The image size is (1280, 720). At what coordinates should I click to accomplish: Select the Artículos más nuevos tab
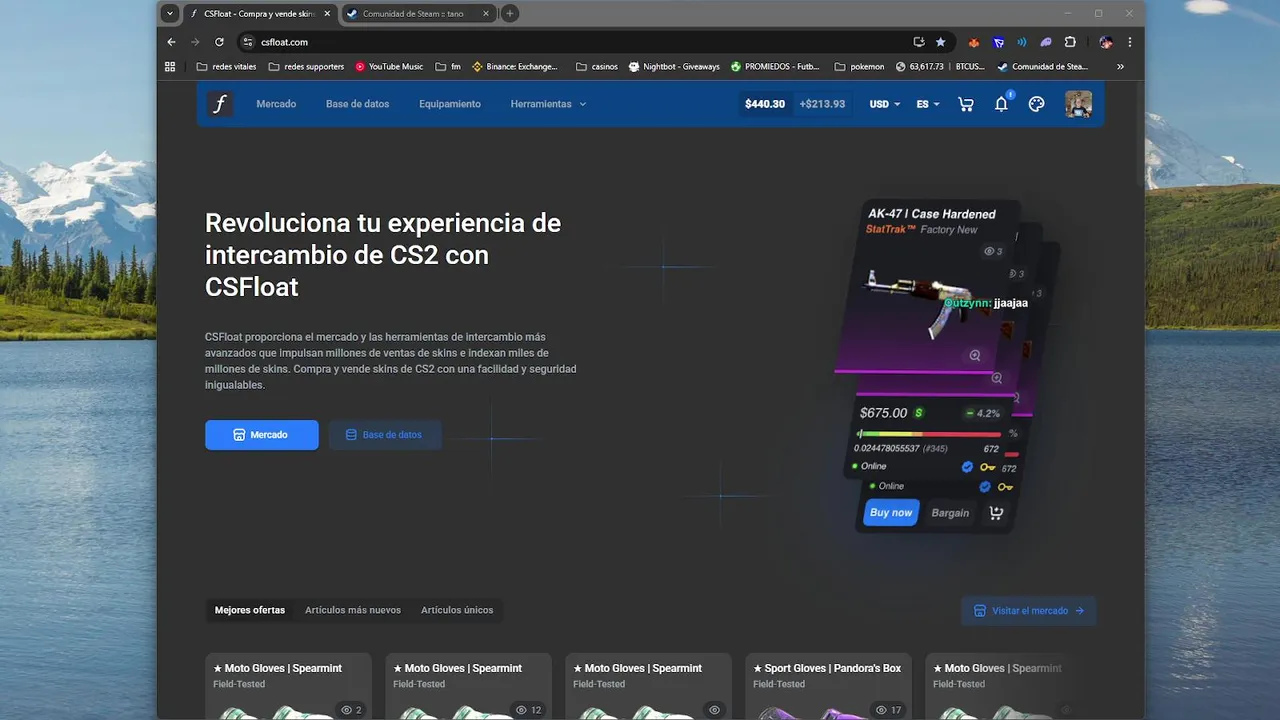click(353, 610)
